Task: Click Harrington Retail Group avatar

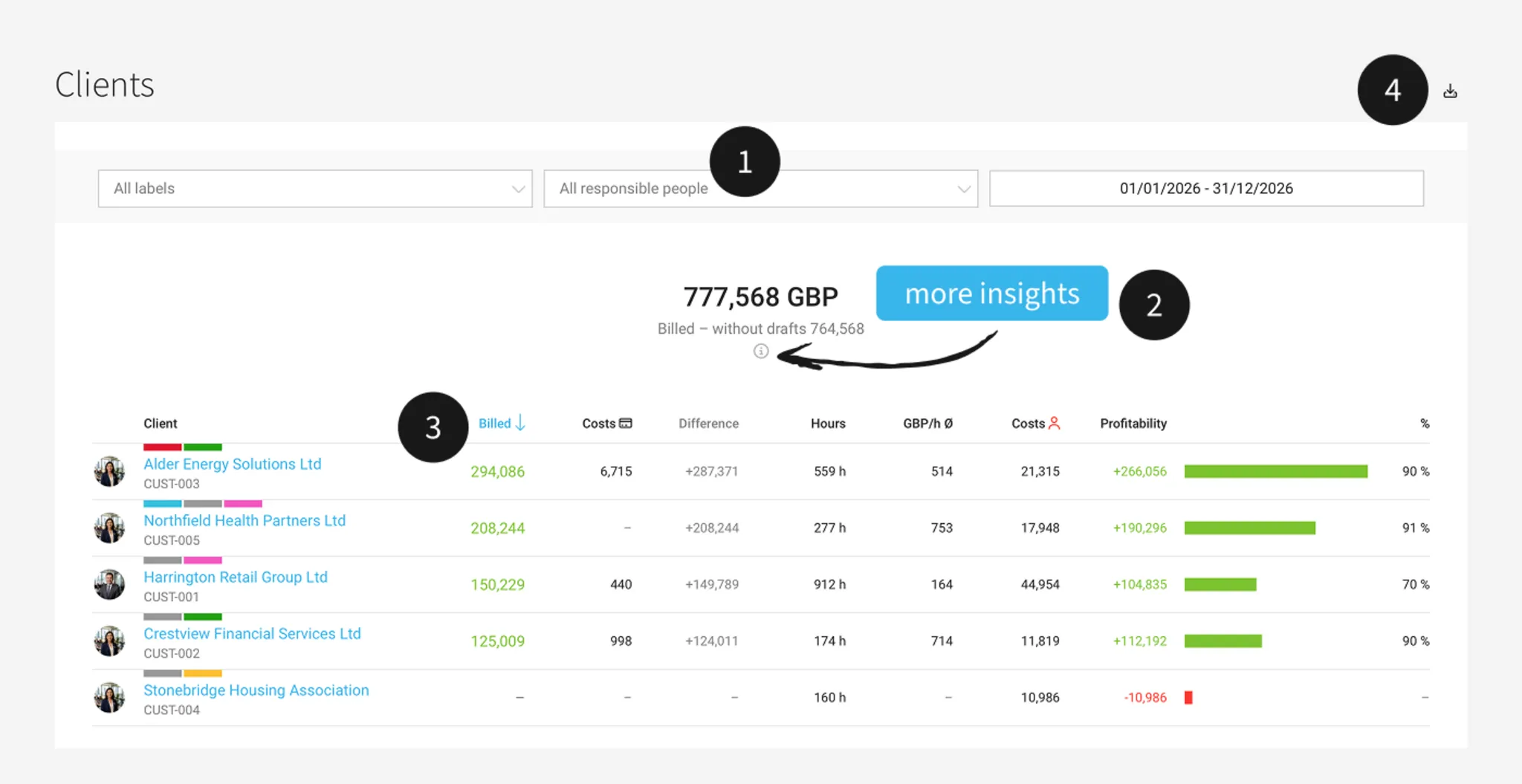Action: click(109, 584)
